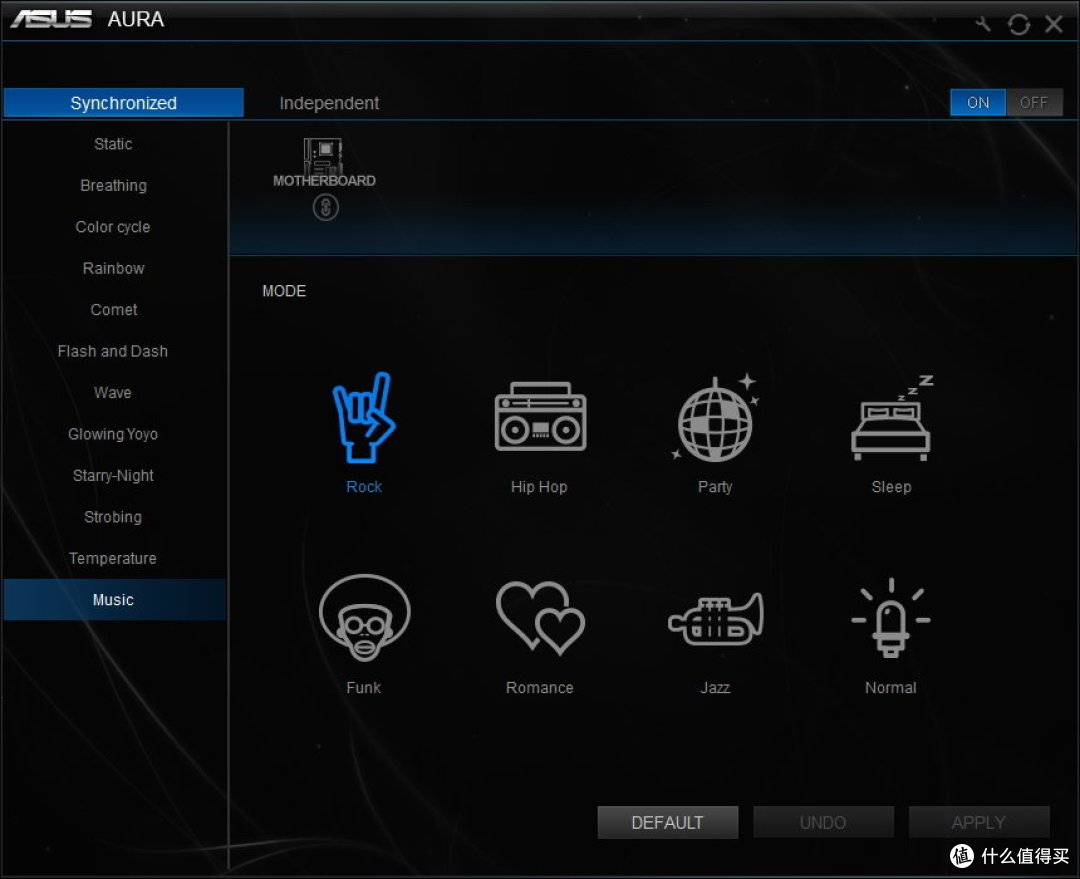
Task: Toggle the link icon under Motherboard
Action: [x=326, y=207]
